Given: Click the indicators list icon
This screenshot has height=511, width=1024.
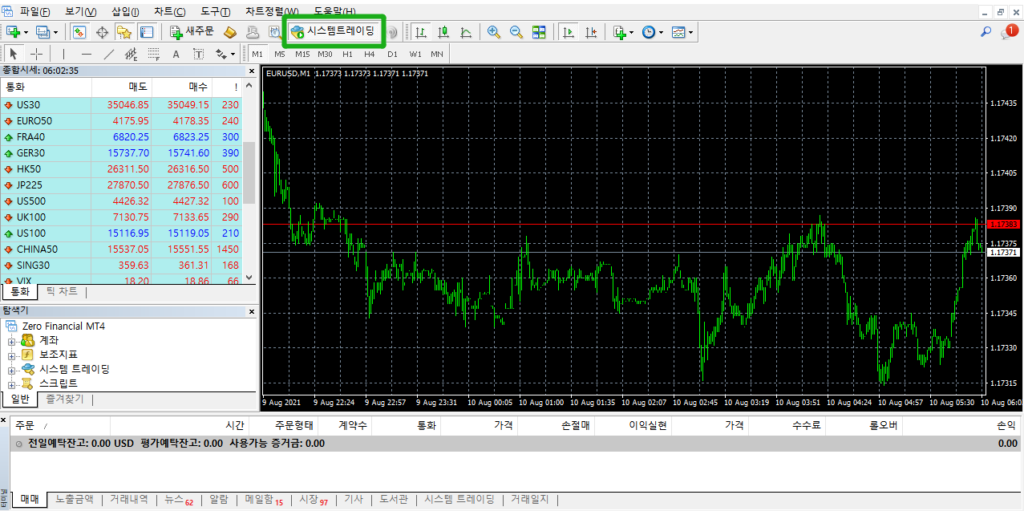Looking at the screenshot, I should [x=620, y=31].
